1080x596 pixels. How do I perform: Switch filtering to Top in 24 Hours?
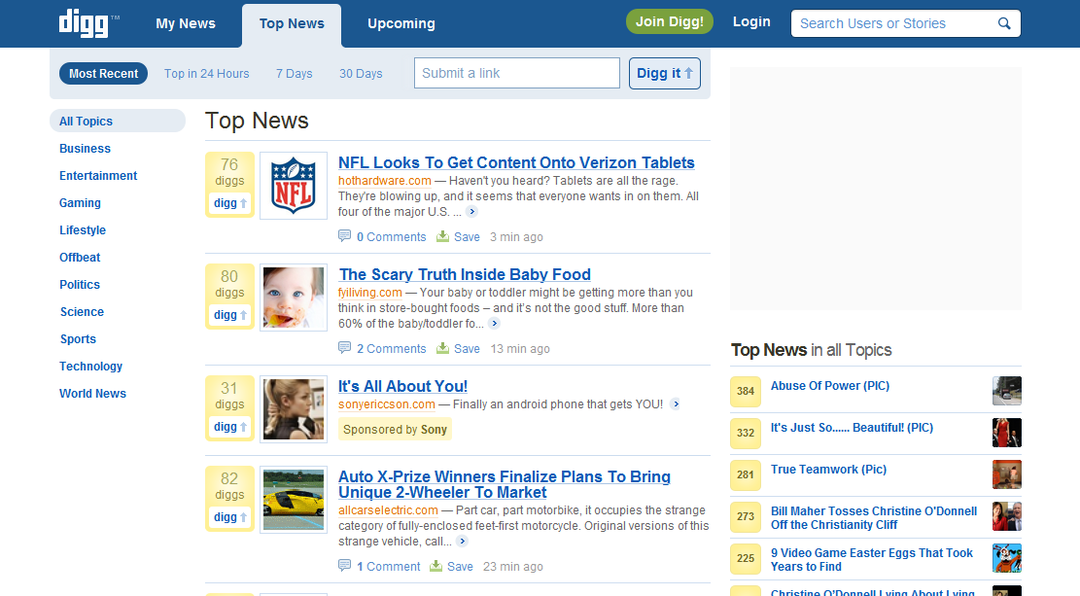click(206, 73)
